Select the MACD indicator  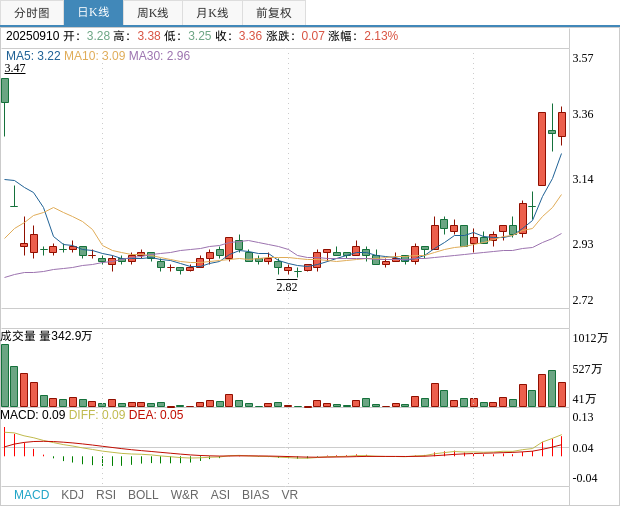[x=31, y=495]
